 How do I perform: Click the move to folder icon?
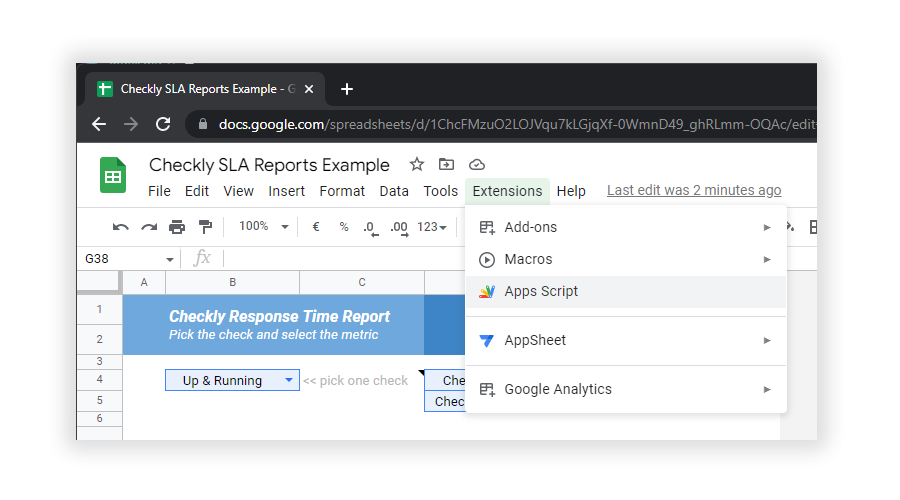pos(447,165)
